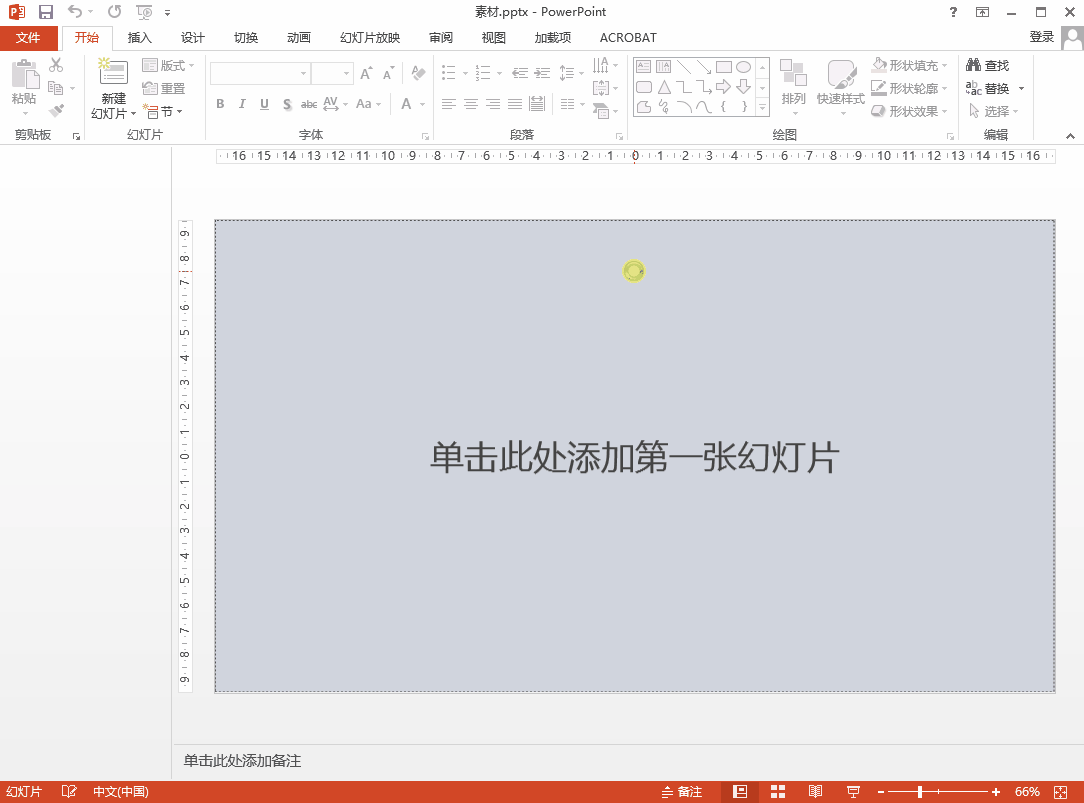This screenshot has width=1084, height=803.
Task: Click the Copy icon
Action: point(56,88)
